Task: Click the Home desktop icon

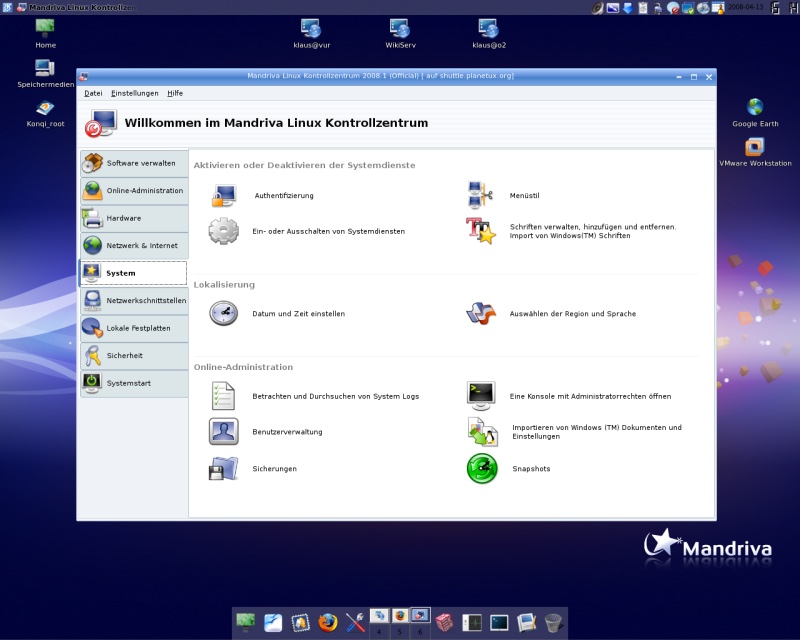Action: pyautogui.click(x=45, y=34)
